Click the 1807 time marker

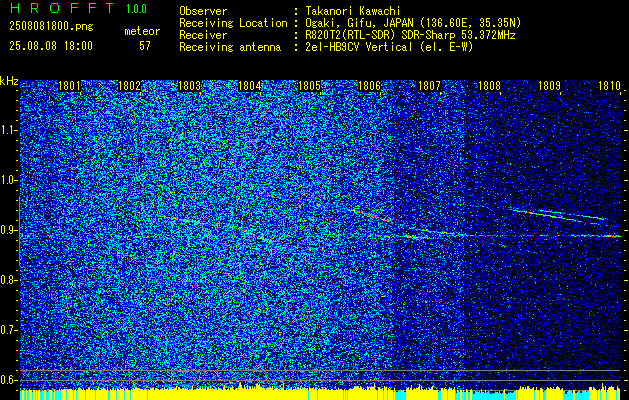pos(429,86)
